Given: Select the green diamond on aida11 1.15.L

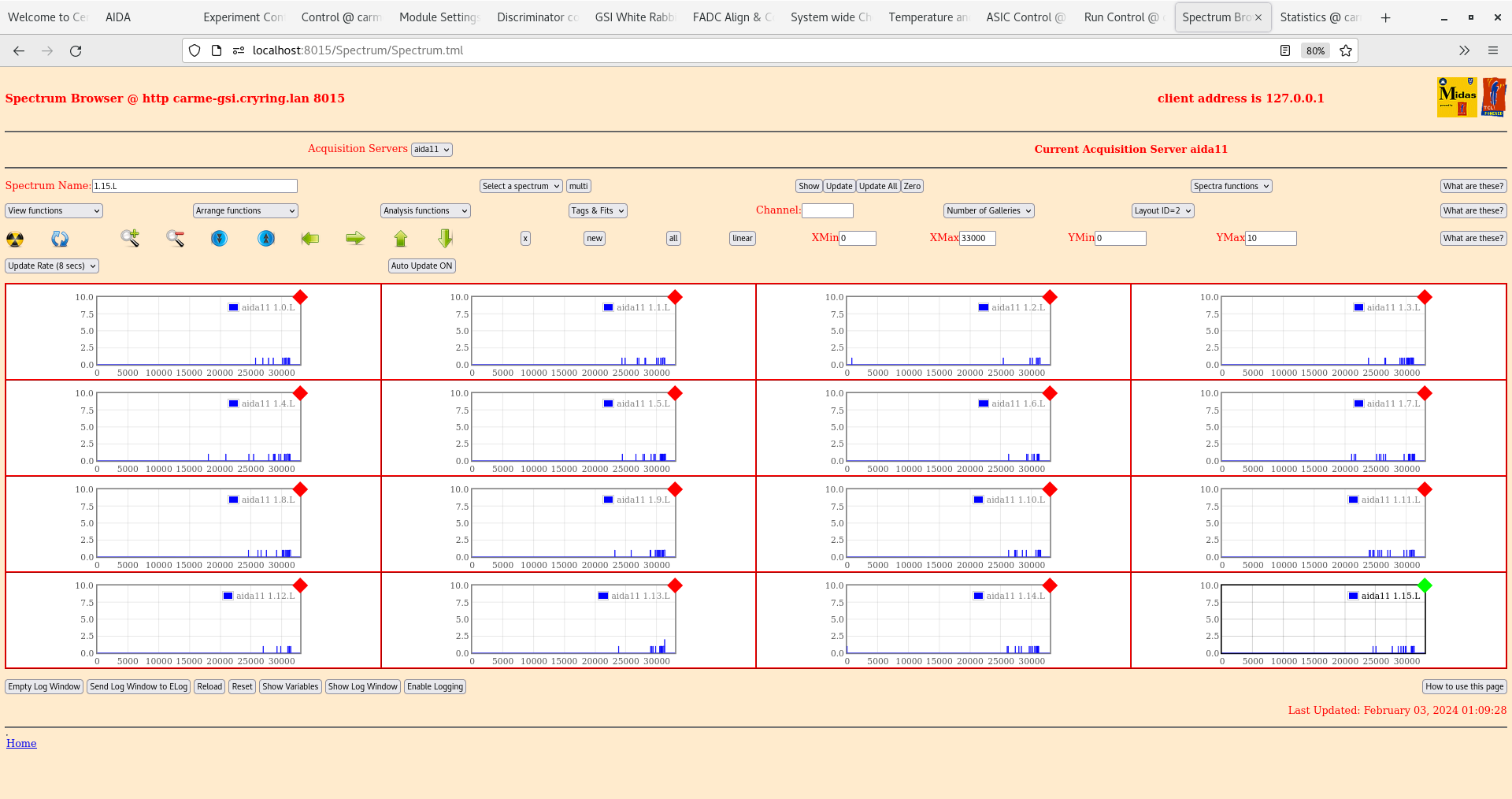Looking at the screenshot, I should (1424, 585).
